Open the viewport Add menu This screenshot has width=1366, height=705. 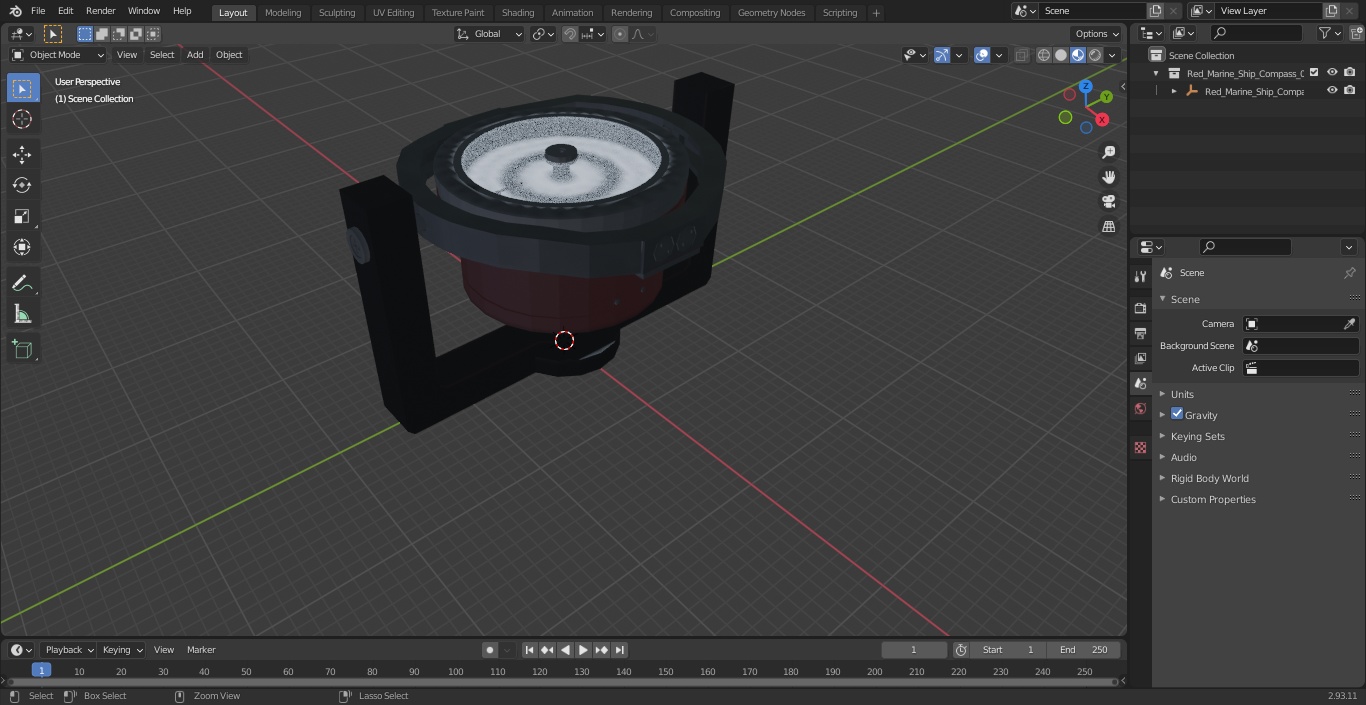tap(195, 55)
